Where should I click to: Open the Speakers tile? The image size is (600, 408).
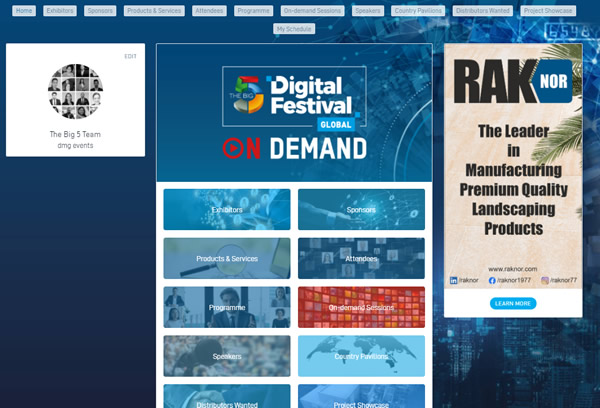(227, 356)
